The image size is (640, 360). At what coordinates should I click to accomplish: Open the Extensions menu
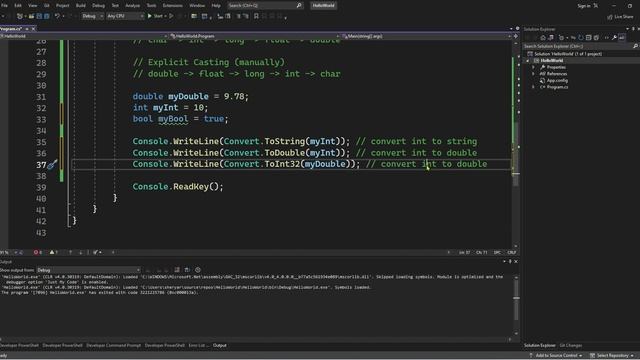click(173, 5)
